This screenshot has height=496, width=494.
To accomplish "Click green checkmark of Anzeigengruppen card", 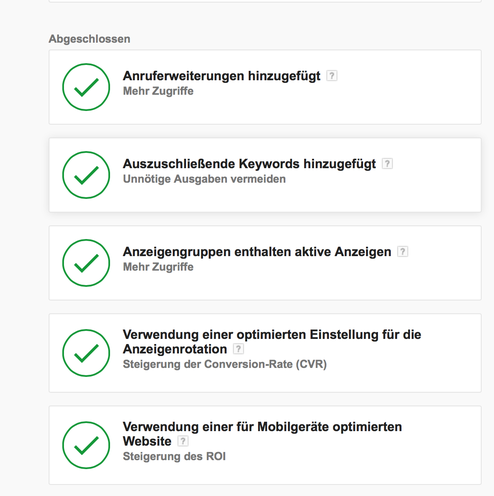I will [x=86, y=263].
